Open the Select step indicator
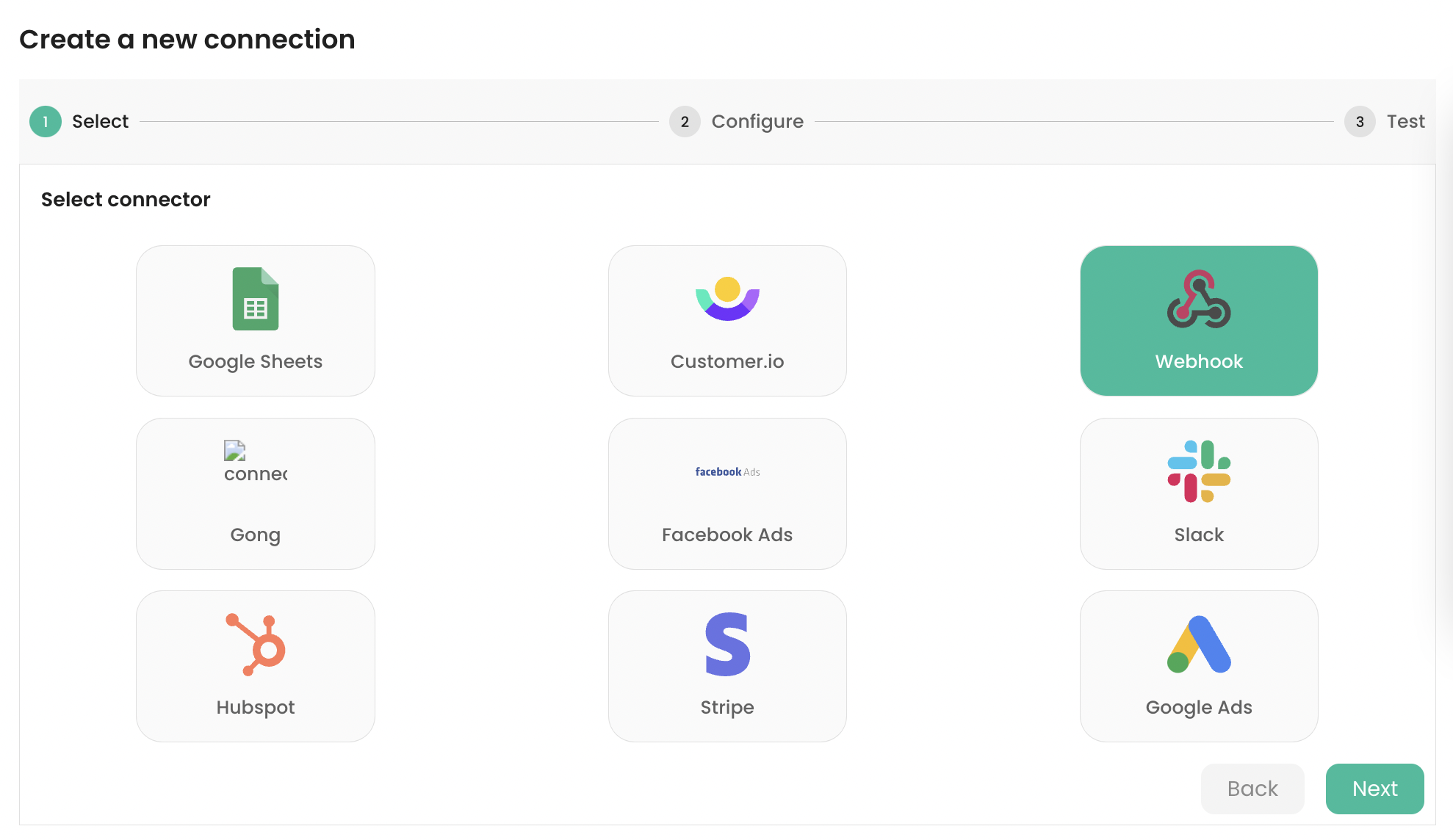The image size is (1453, 840). 100,121
